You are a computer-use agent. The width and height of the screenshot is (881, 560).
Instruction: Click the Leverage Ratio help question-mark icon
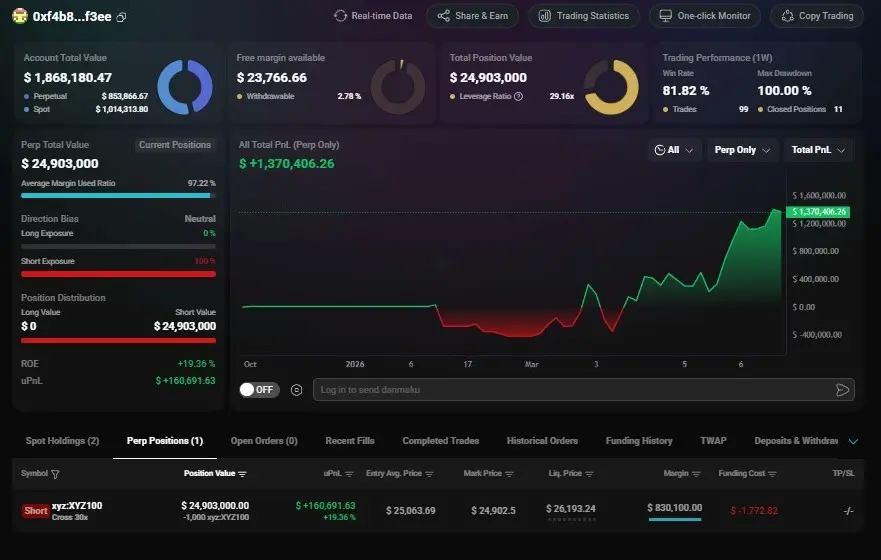click(x=519, y=96)
